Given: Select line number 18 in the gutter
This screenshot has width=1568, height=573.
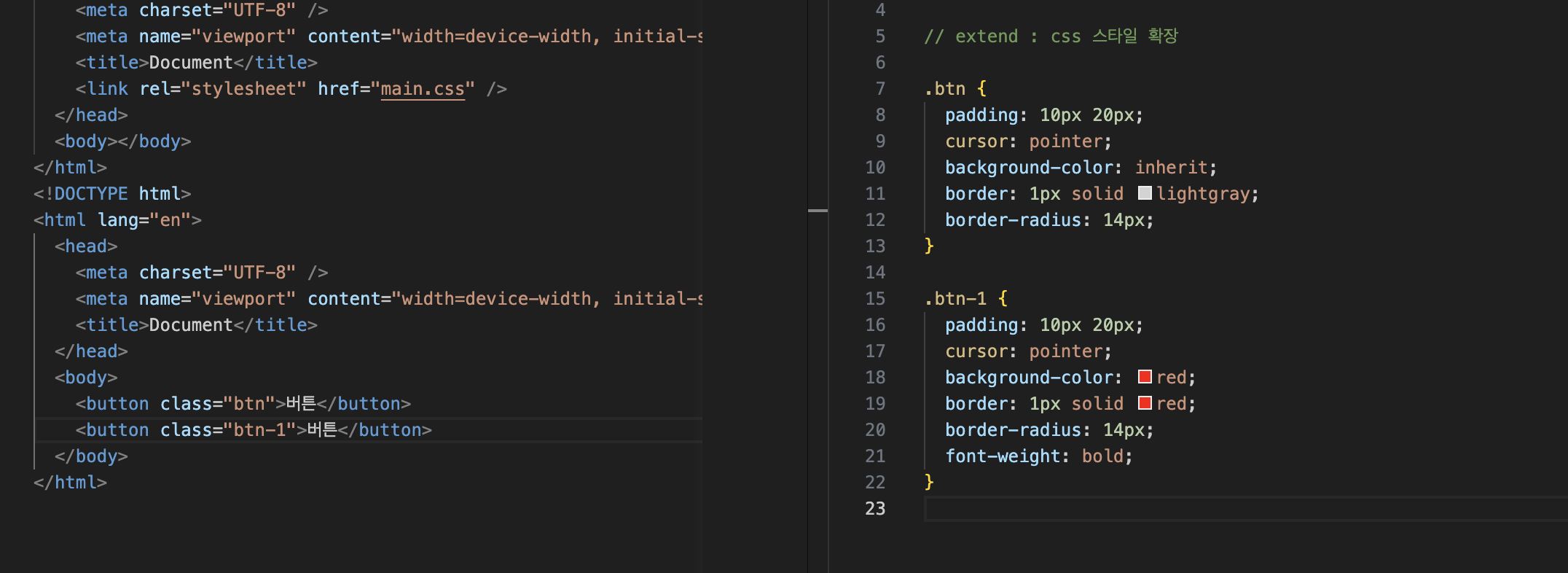Looking at the screenshot, I should point(875,378).
